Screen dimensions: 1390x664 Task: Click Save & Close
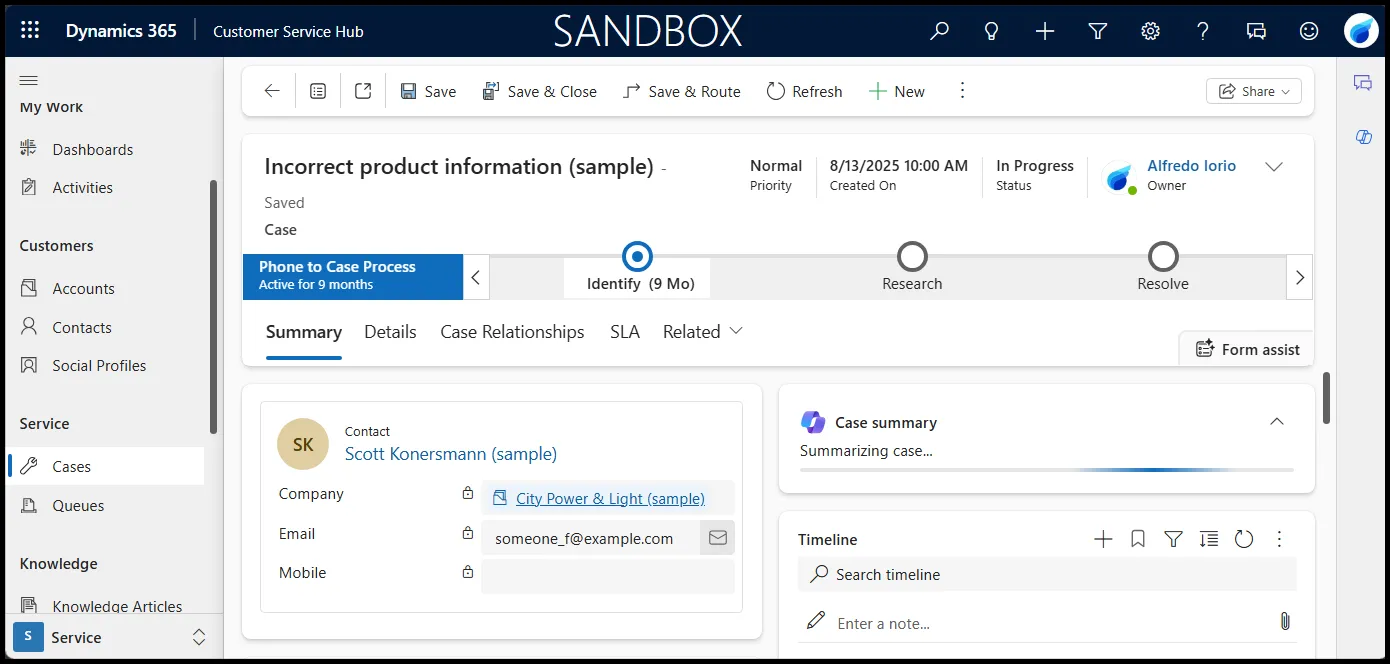539,91
